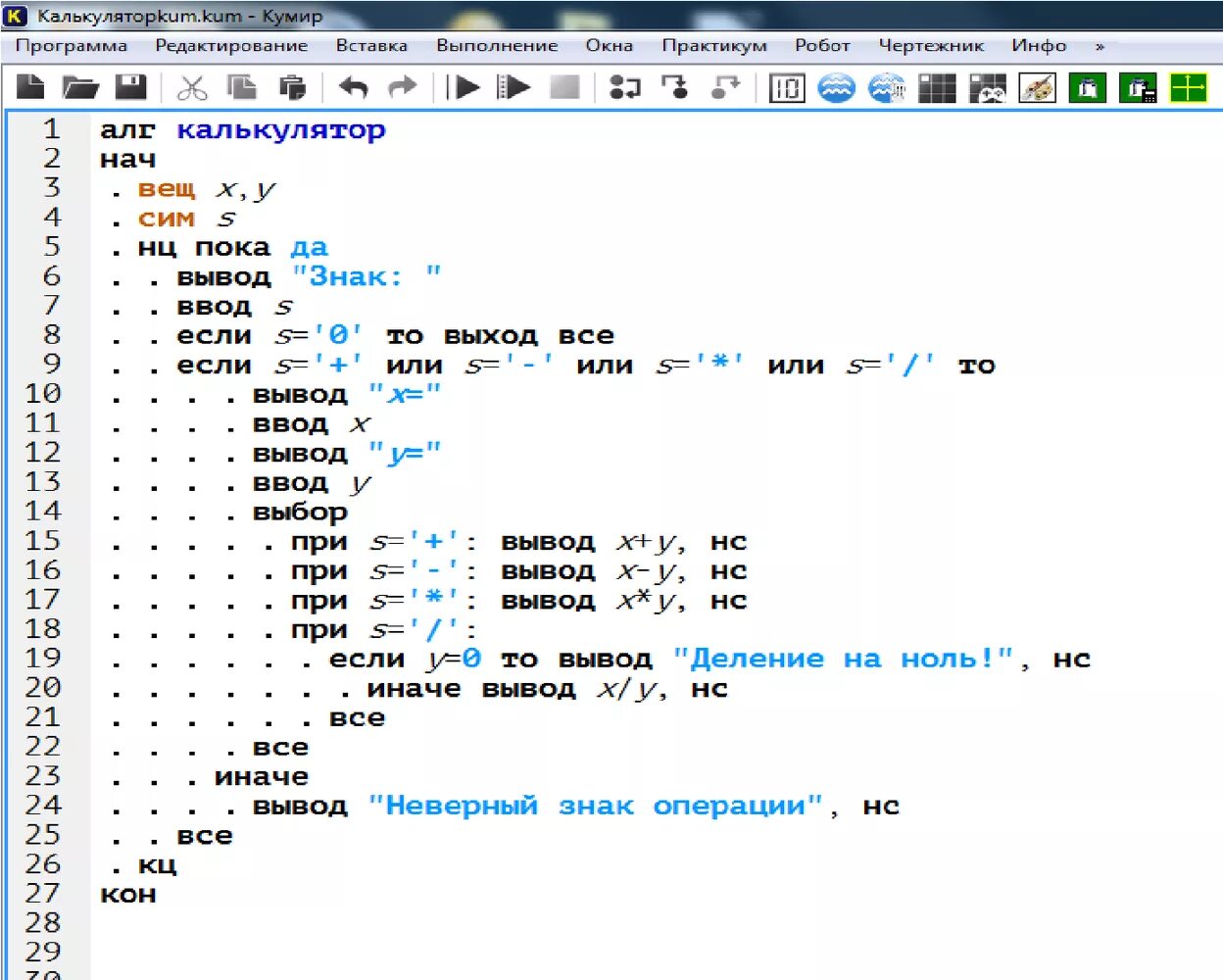Image resolution: width=1223 pixels, height=980 pixels.
Task: Expand hidden menus with the » chevron
Action: pos(1100,46)
